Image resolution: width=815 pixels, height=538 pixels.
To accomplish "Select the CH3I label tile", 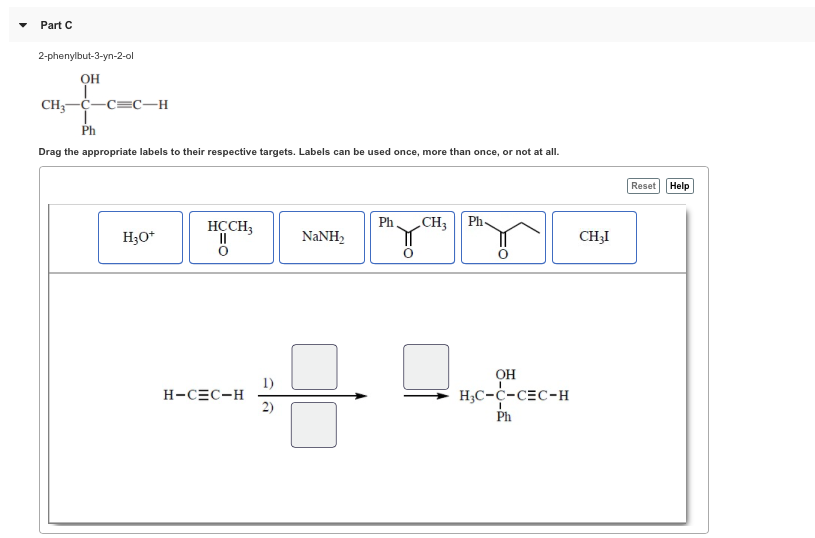I will 595,237.
